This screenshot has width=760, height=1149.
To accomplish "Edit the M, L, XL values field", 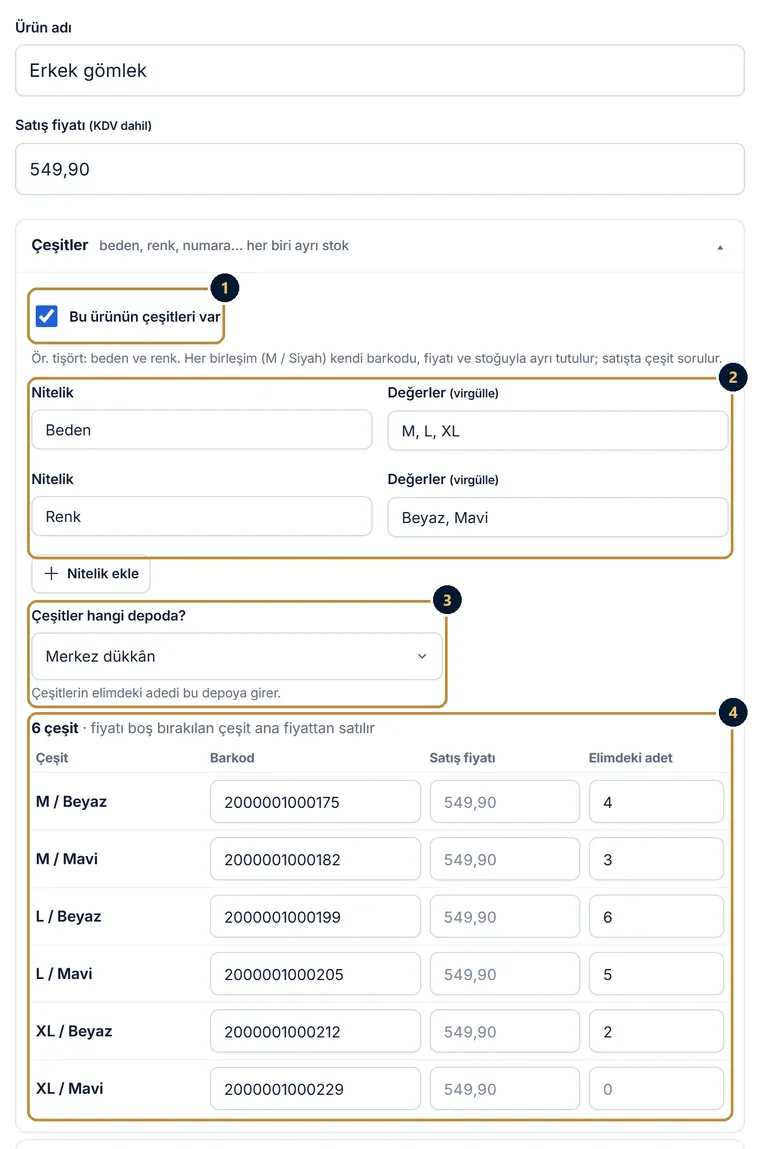I will [558, 431].
